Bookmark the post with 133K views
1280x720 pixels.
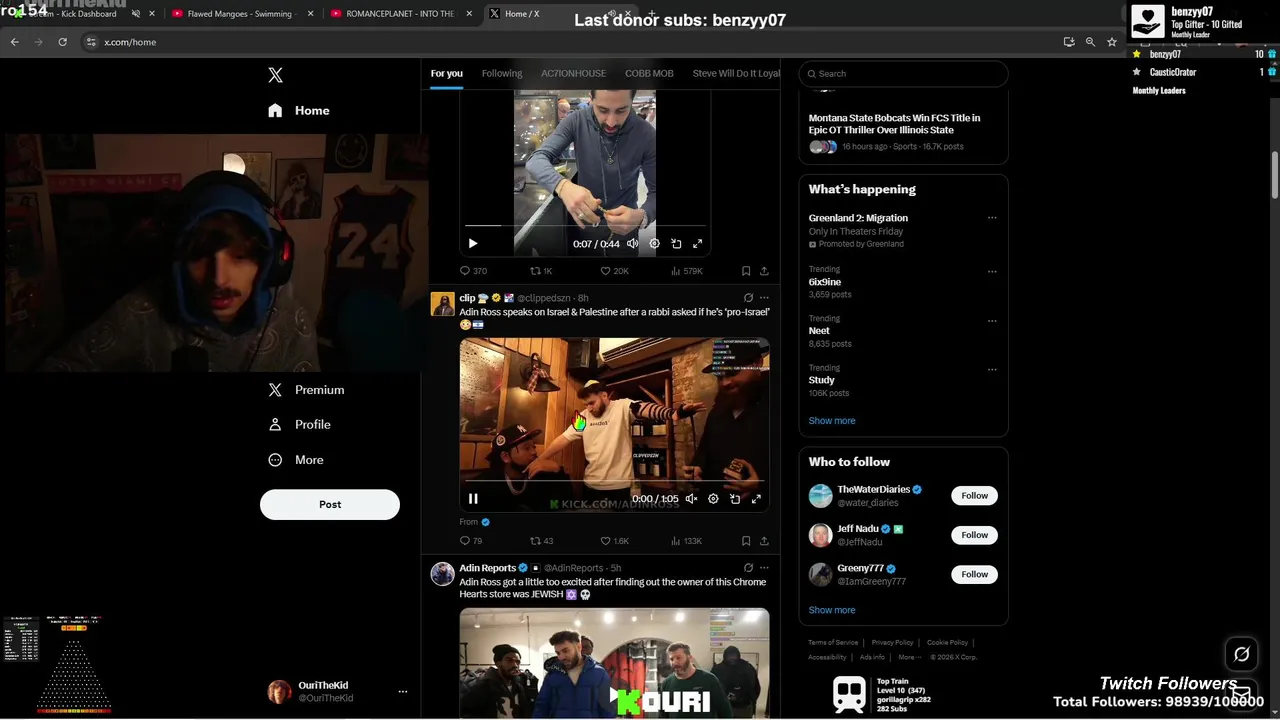click(746, 541)
